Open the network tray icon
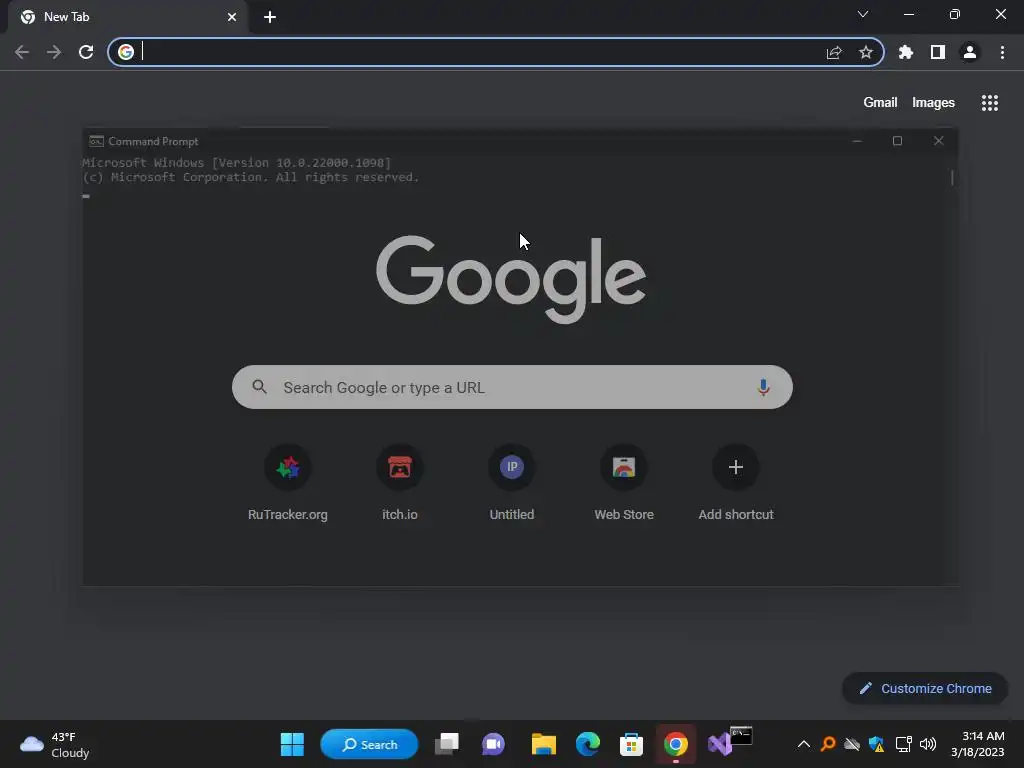The width and height of the screenshot is (1024, 768). 903,744
